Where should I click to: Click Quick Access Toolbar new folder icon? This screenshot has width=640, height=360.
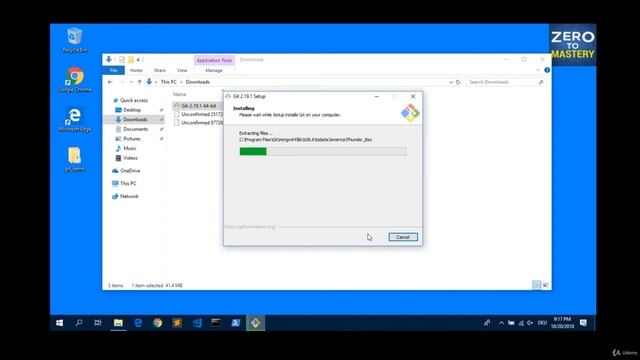(x=131, y=60)
